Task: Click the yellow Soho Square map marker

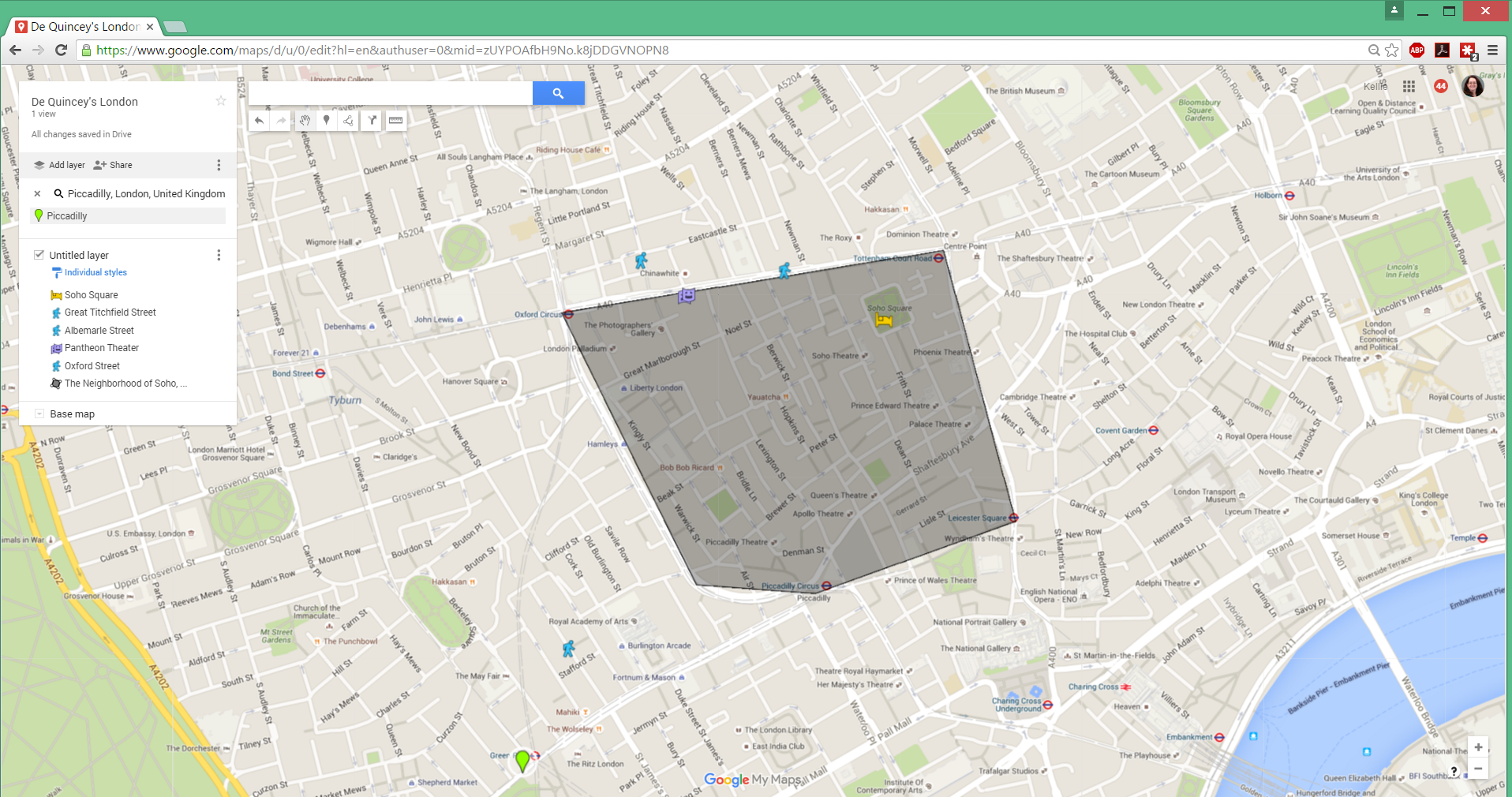Action: coord(884,319)
